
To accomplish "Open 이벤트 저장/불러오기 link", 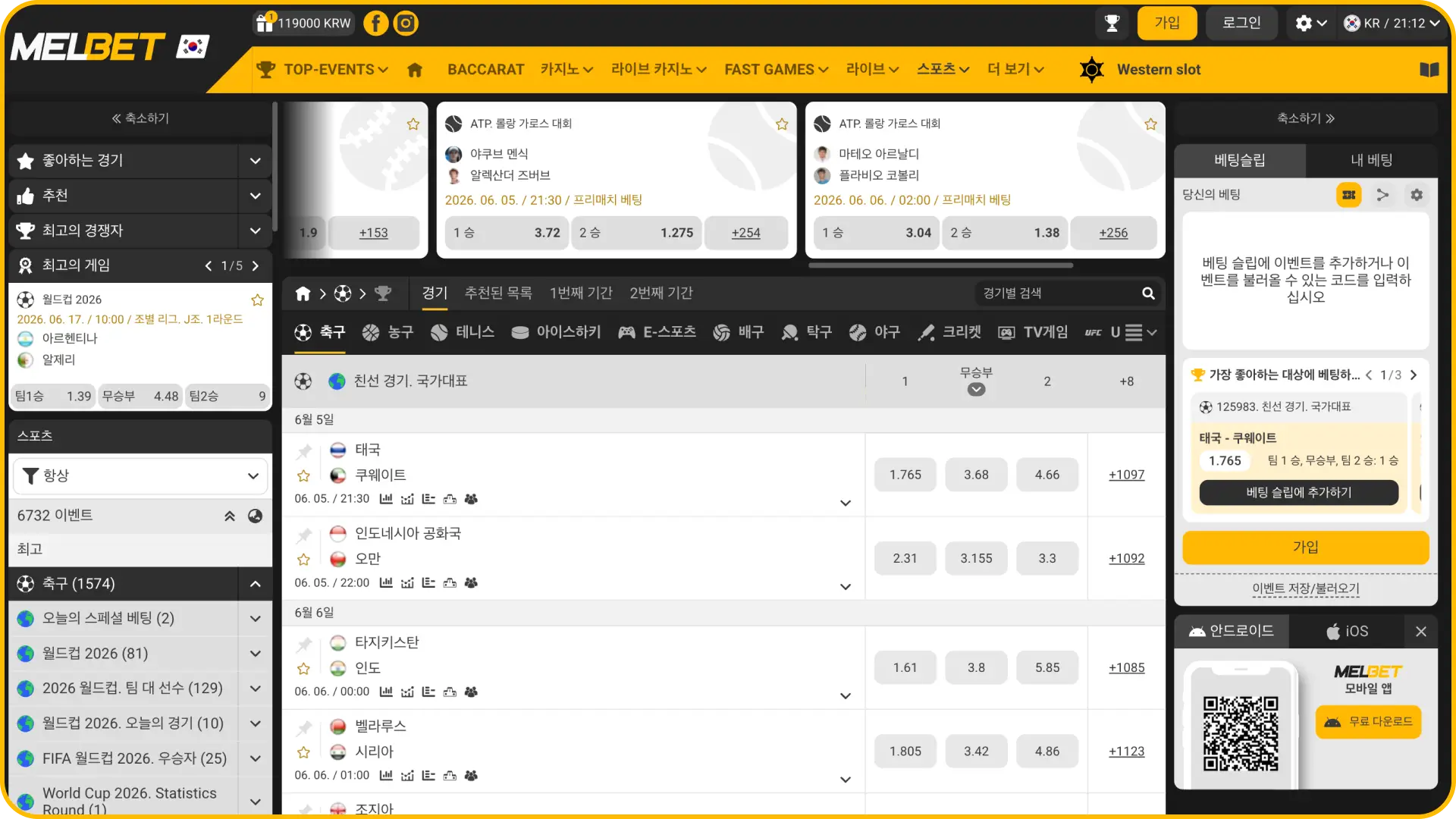I will click(1305, 589).
